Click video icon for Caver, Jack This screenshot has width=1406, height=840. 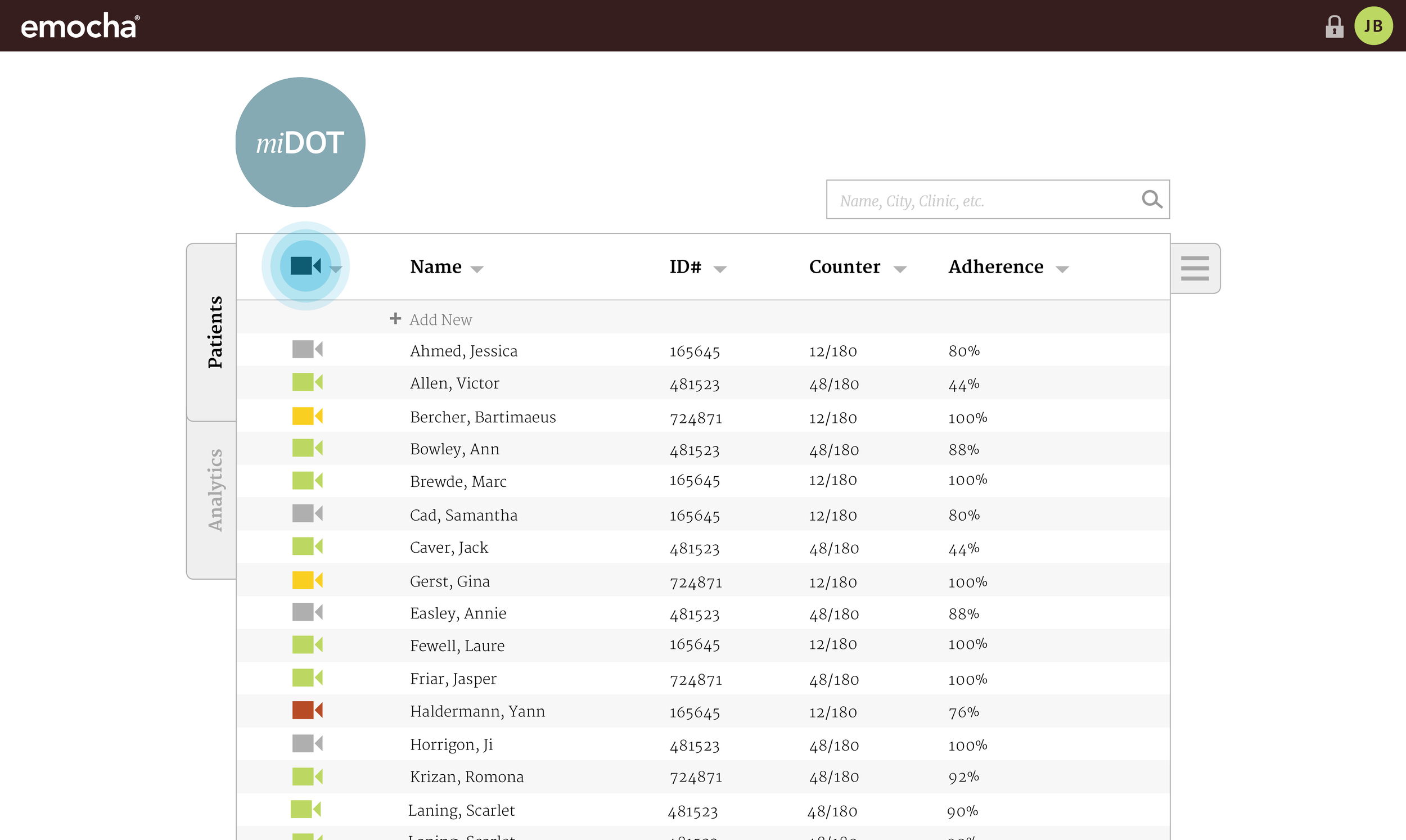point(307,547)
